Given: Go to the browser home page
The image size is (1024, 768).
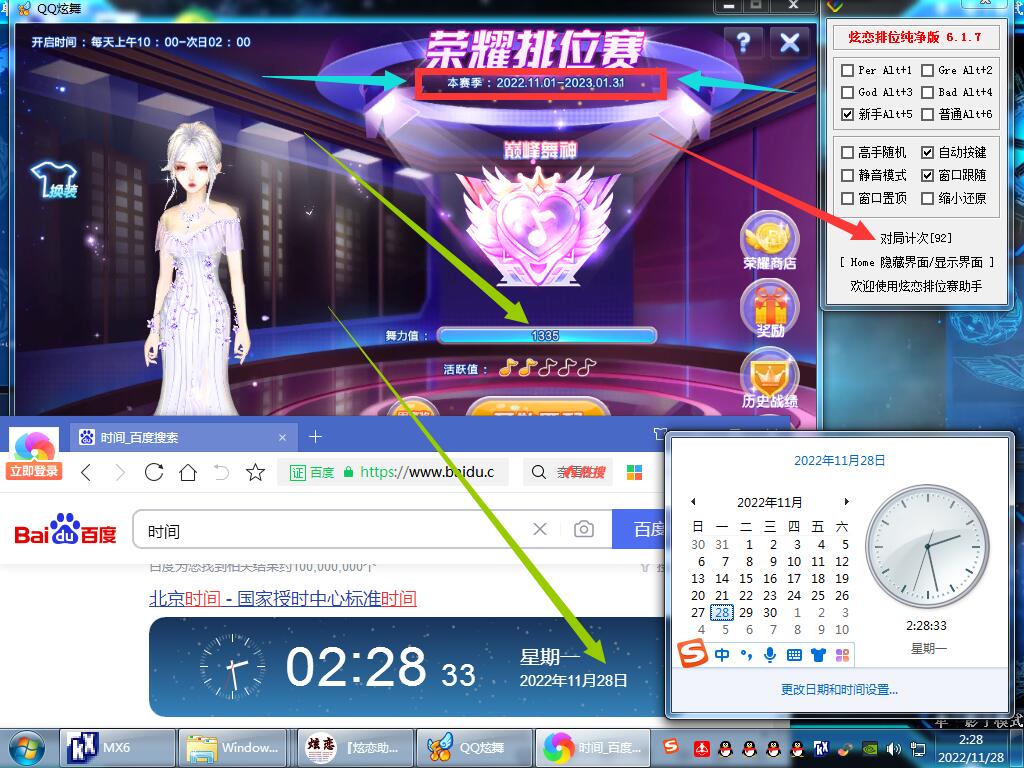Looking at the screenshot, I should (188, 472).
